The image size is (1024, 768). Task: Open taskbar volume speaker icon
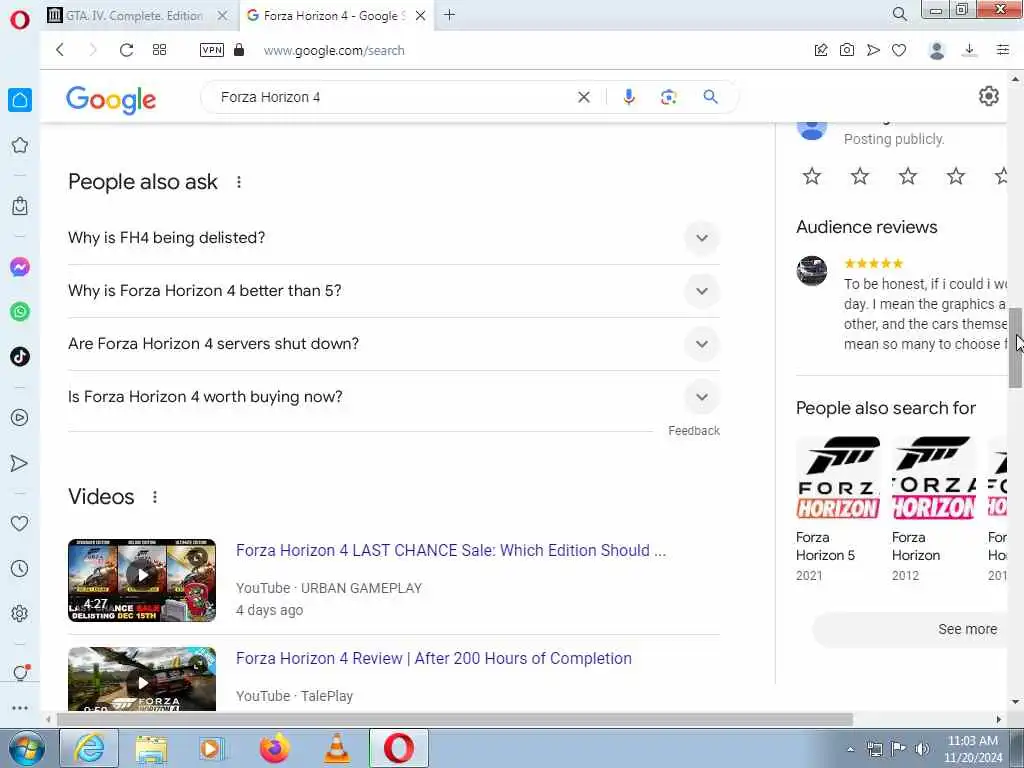click(922, 748)
